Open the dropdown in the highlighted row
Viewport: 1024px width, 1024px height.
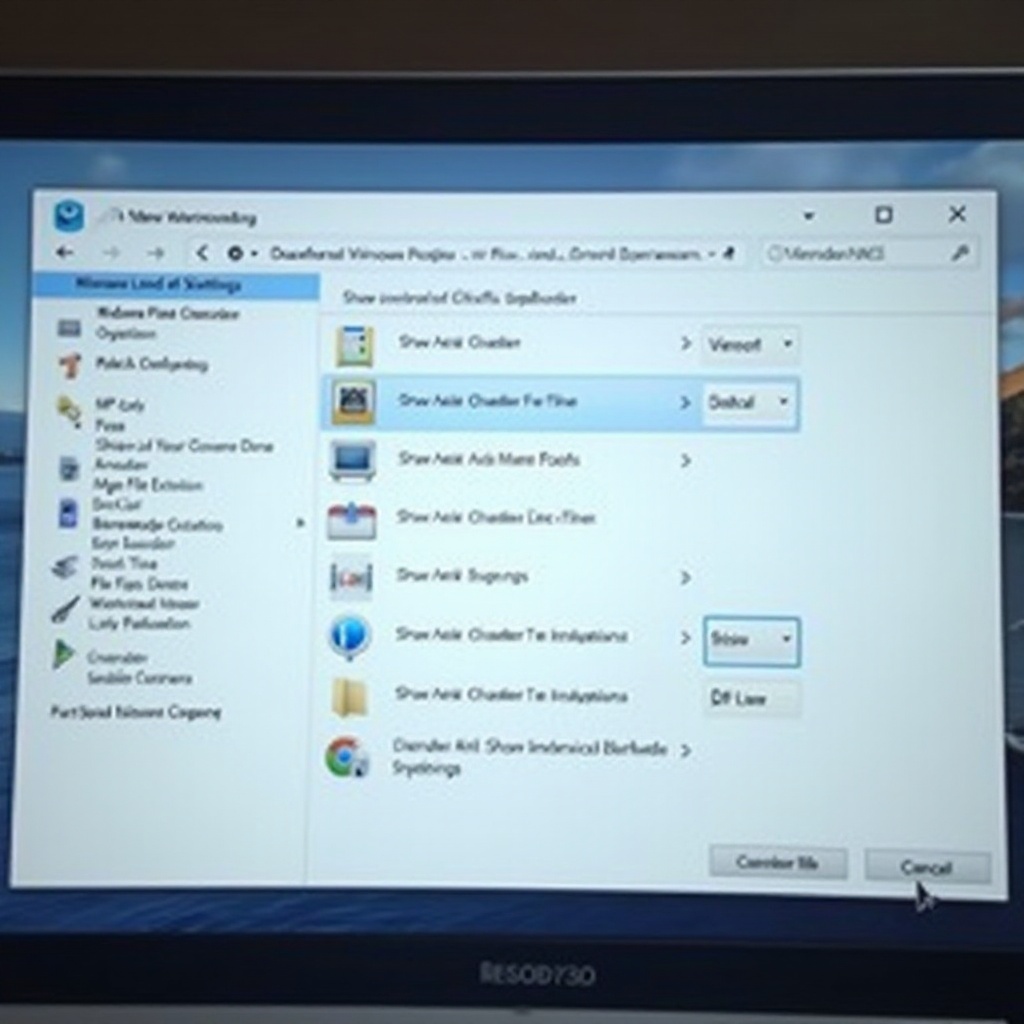click(750, 402)
